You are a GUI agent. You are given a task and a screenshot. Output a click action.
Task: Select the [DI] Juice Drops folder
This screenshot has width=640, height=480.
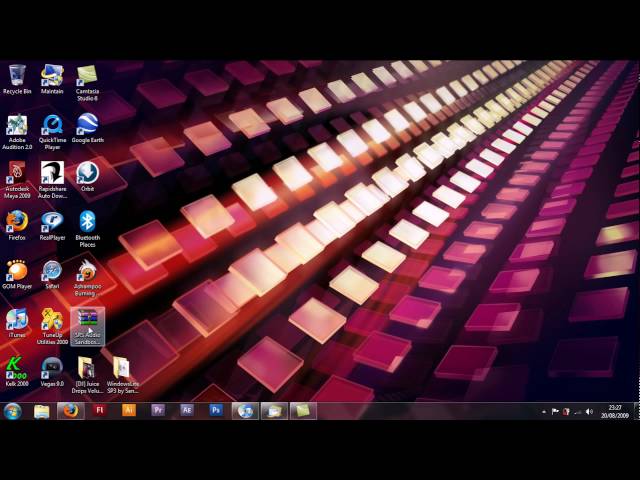[87, 375]
